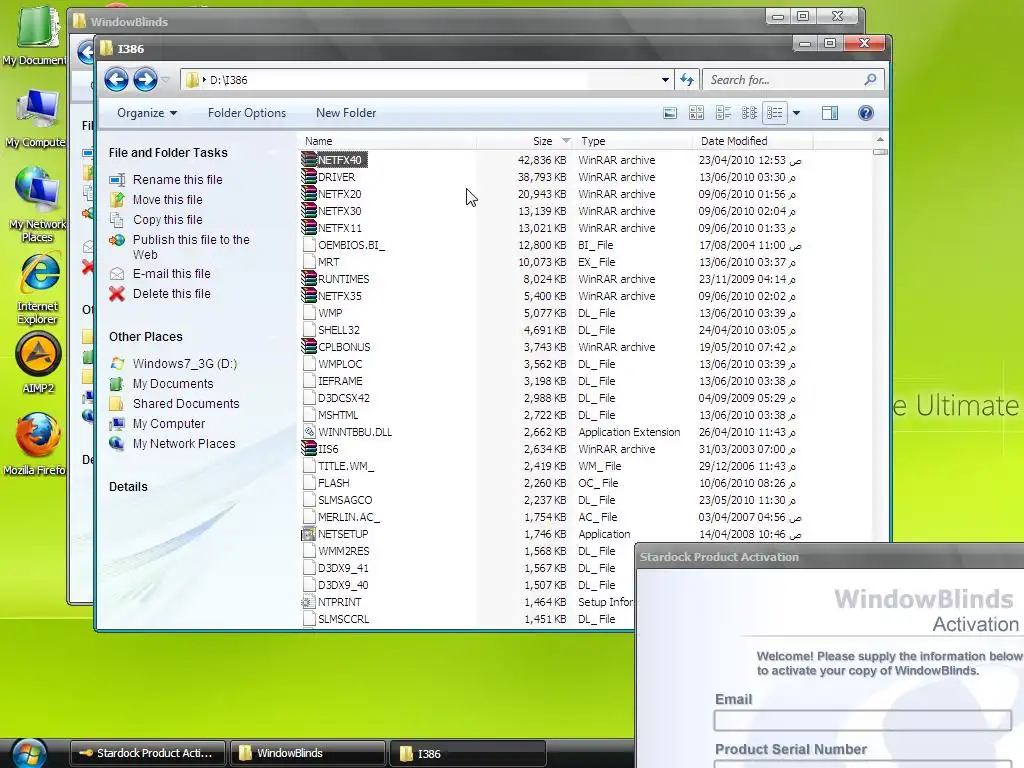Switch to I386 taskbar button
This screenshot has height=768, width=1024.
(467, 753)
